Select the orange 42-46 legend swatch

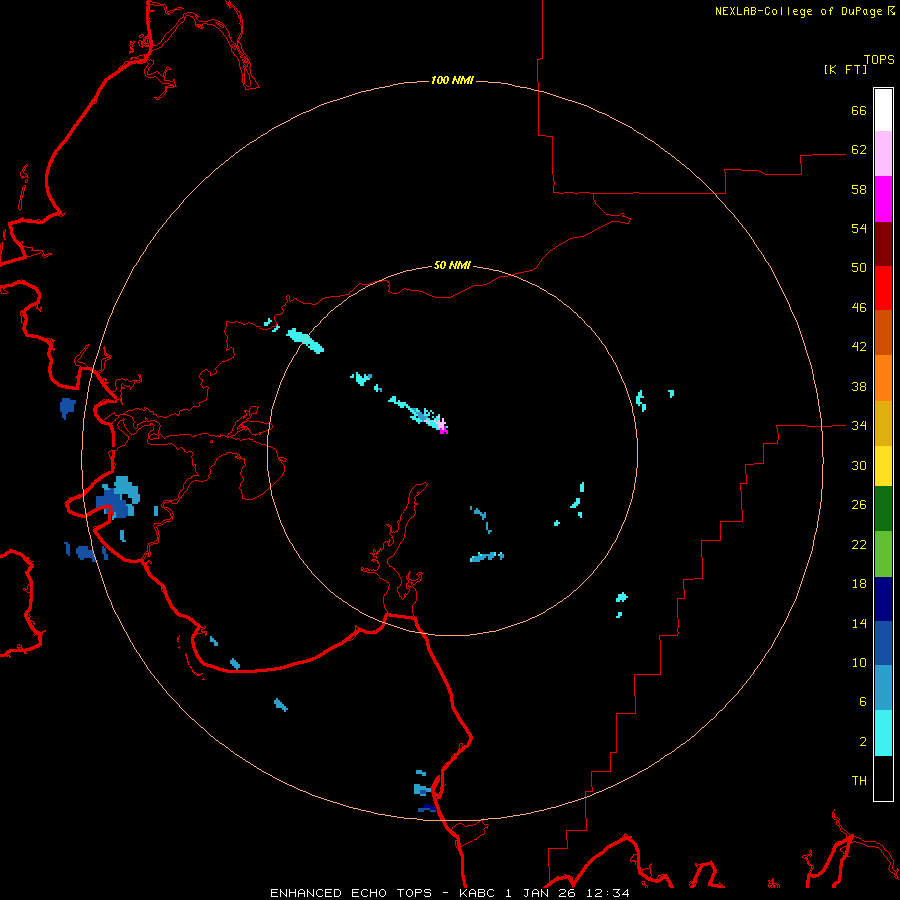coord(883,377)
